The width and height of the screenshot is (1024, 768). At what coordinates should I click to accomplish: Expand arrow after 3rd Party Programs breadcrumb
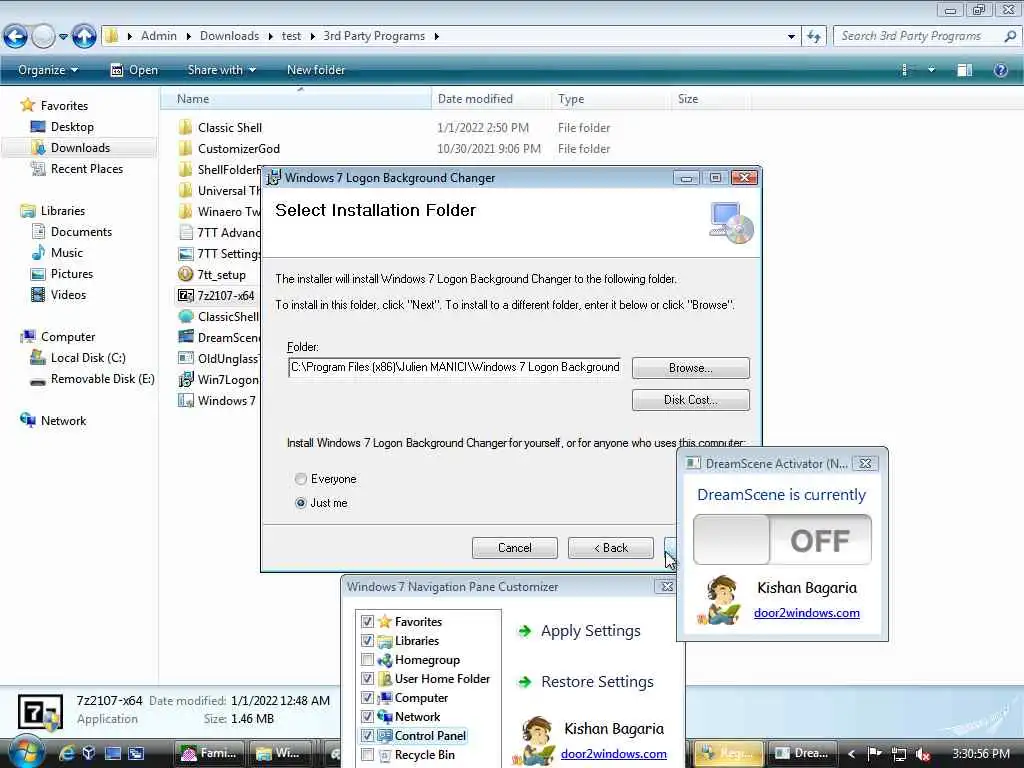tap(436, 36)
